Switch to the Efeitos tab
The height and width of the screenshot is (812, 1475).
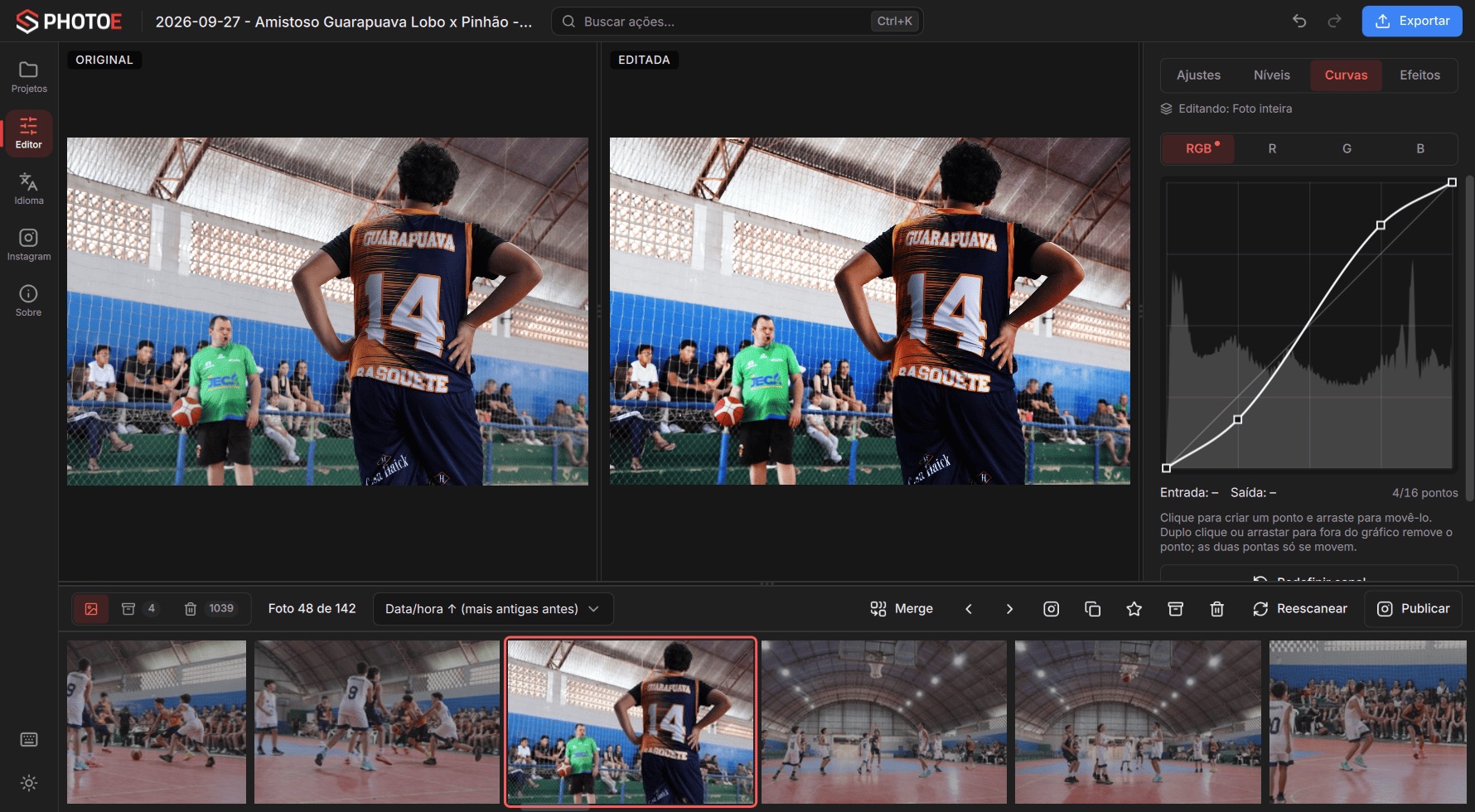tap(1419, 75)
